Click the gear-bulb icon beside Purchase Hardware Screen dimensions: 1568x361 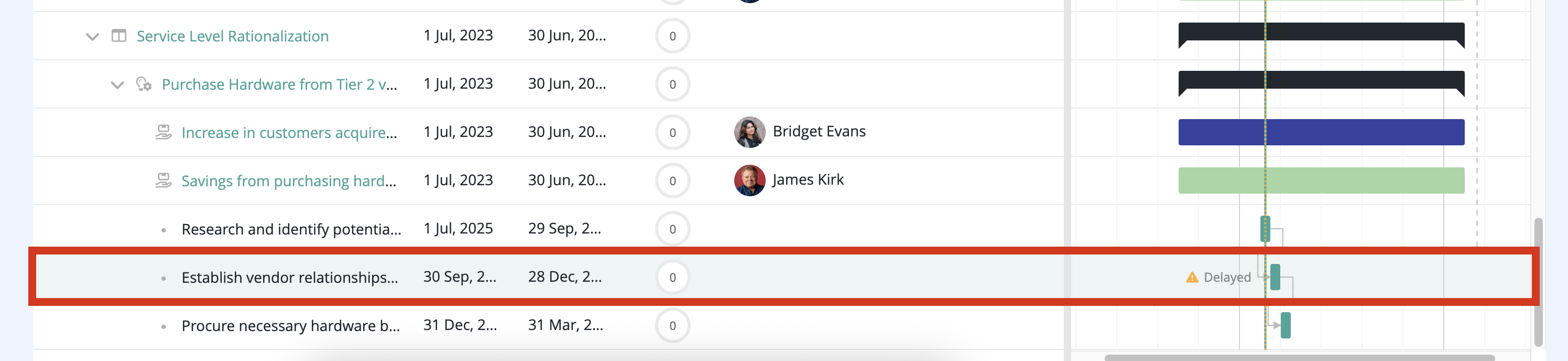point(144,84)
